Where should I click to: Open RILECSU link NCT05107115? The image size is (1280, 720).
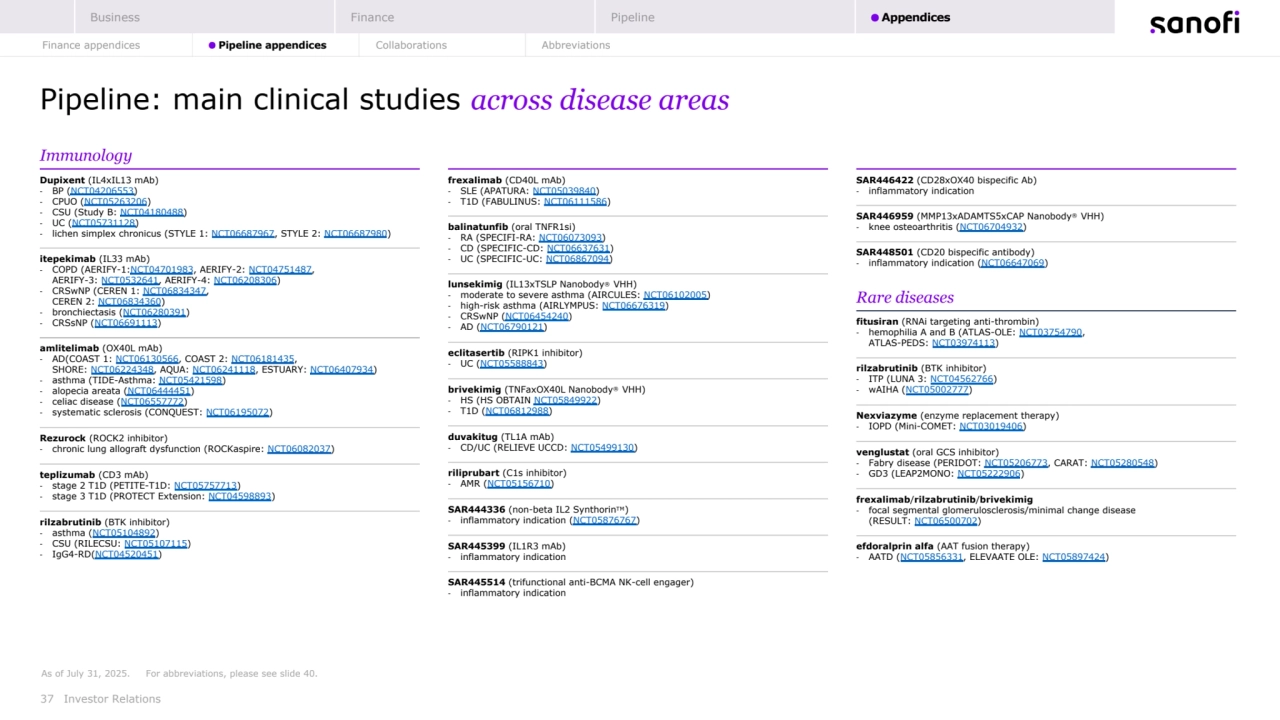click(156, 544)
